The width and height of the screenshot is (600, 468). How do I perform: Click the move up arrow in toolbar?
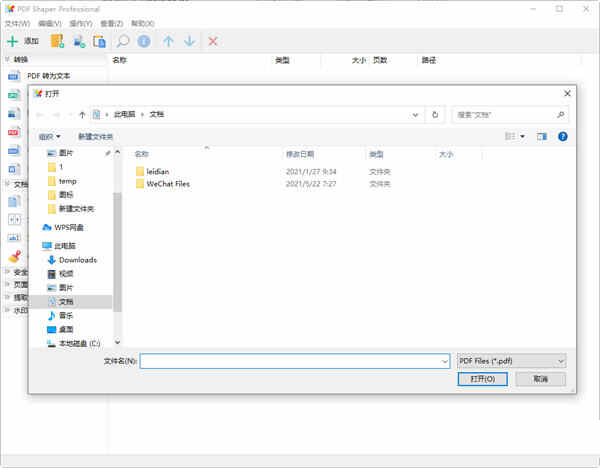[x=168, y=41]
